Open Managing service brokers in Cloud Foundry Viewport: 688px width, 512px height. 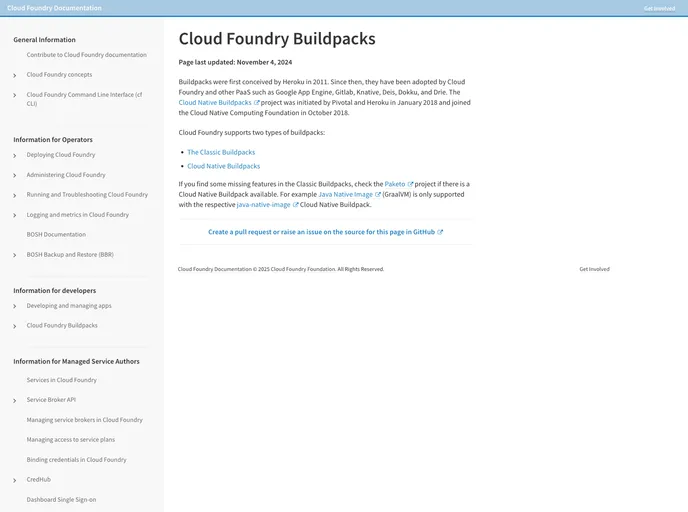[84, 420]
